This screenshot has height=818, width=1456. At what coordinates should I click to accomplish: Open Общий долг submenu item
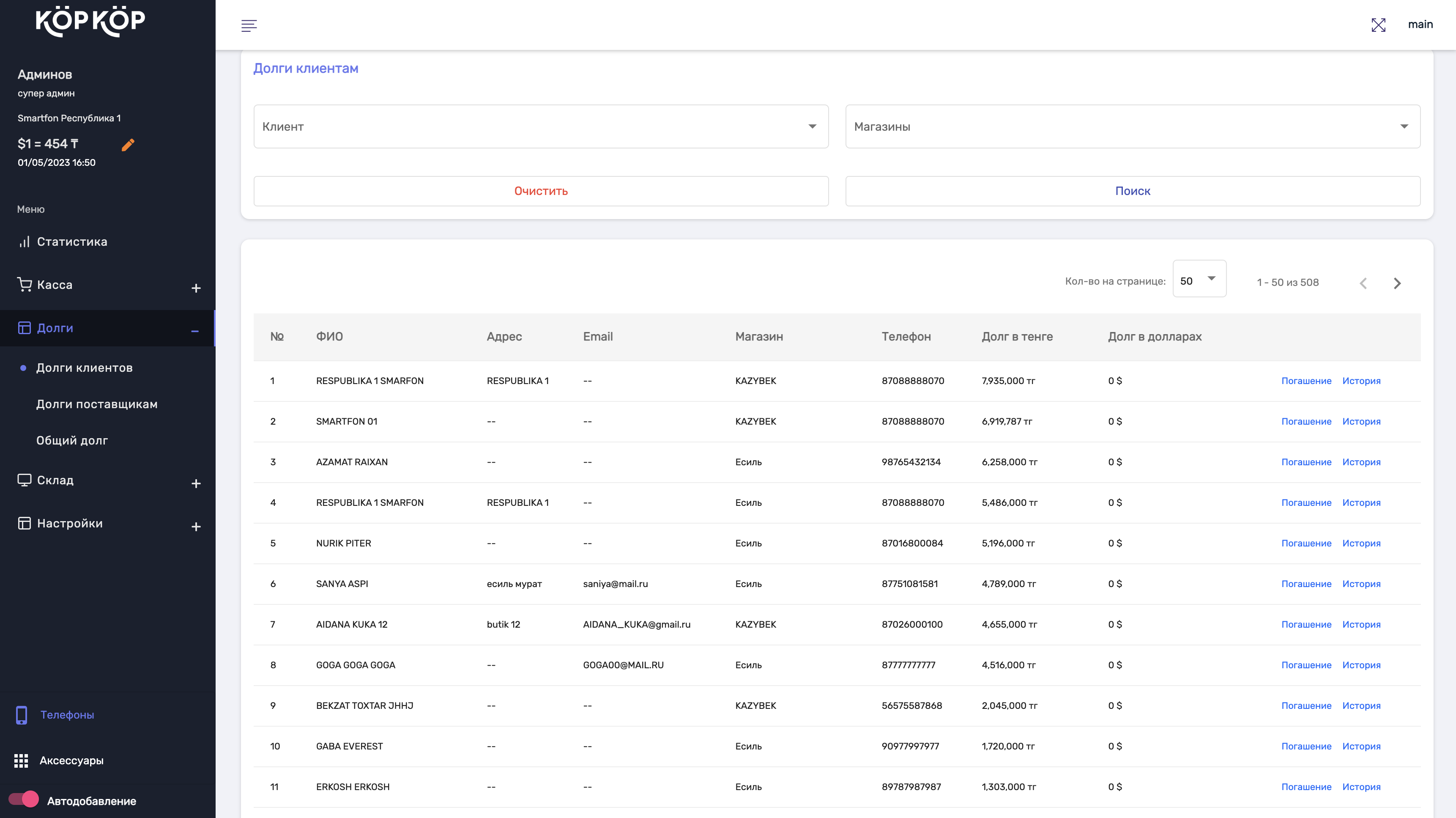point(72,440)
